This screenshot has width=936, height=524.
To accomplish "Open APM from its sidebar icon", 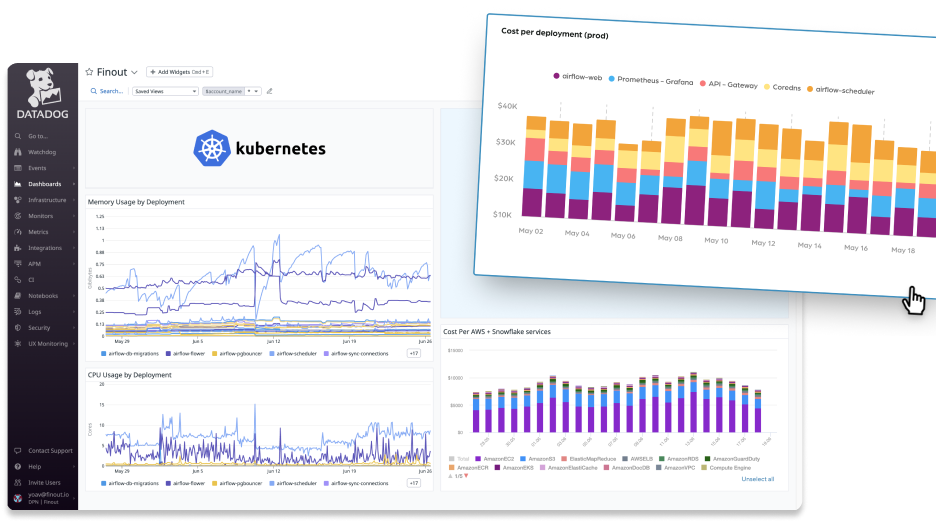I will pos(18,264).
